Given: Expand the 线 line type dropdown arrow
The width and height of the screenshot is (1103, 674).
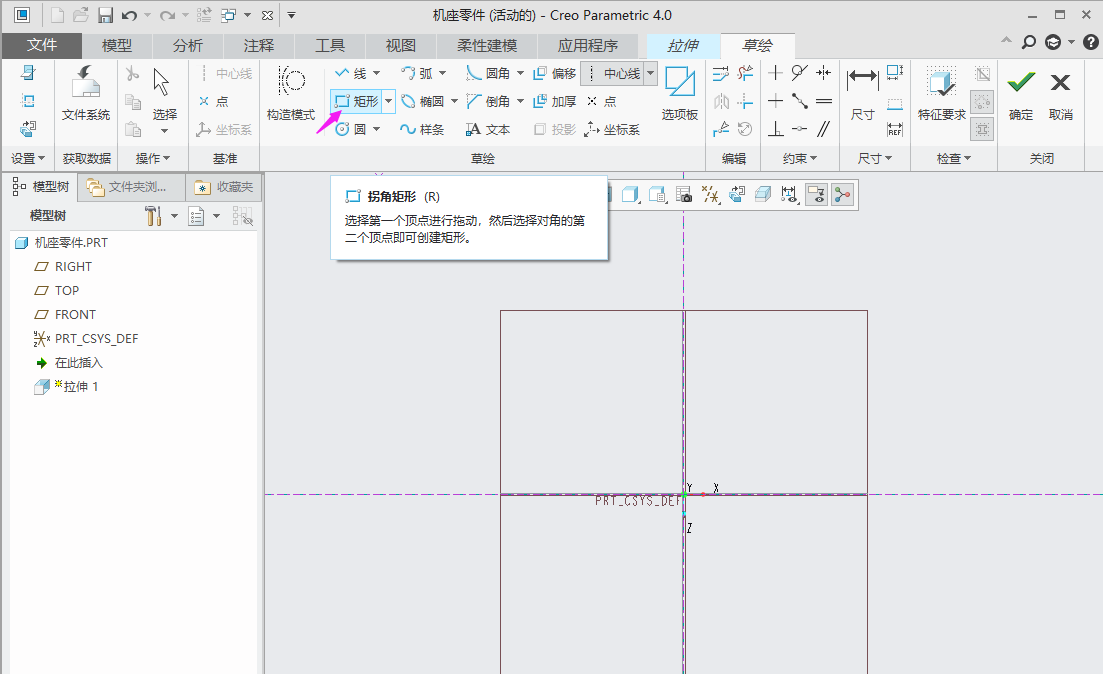Looking at the screenshot, I should 376,73.
